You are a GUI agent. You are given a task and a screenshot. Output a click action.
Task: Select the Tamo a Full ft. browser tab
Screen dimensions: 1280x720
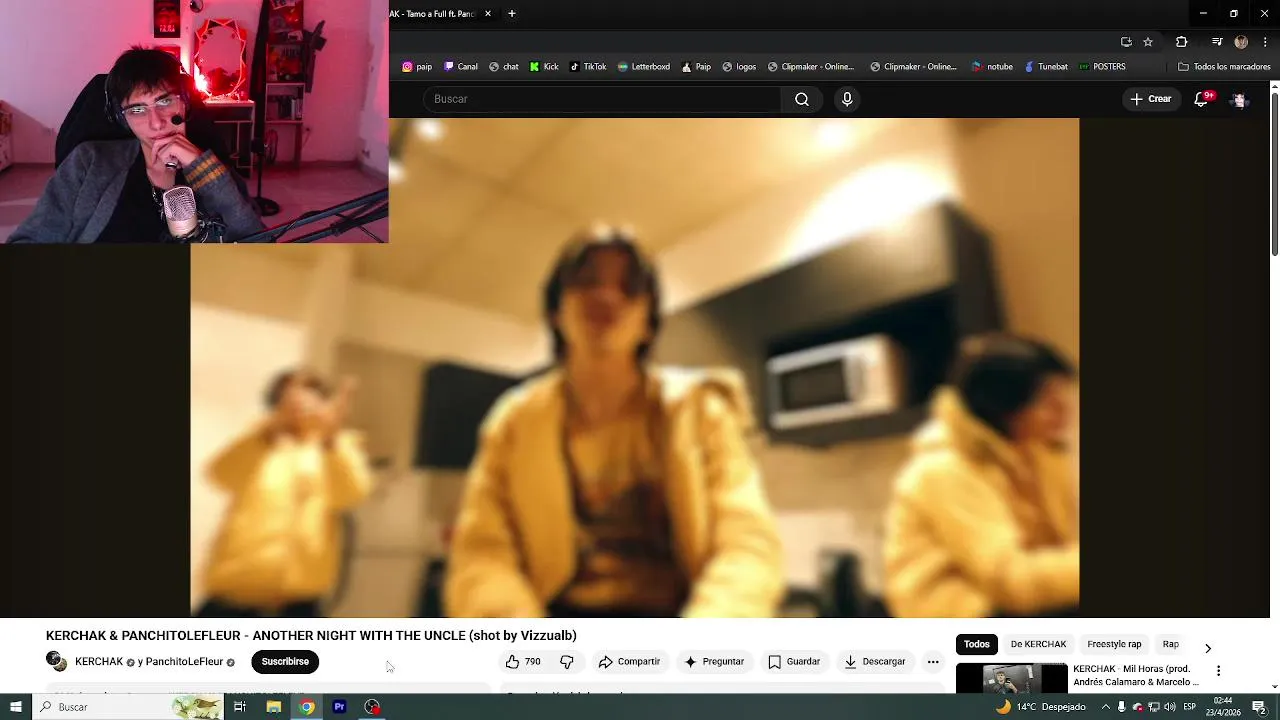coord(432,14)
